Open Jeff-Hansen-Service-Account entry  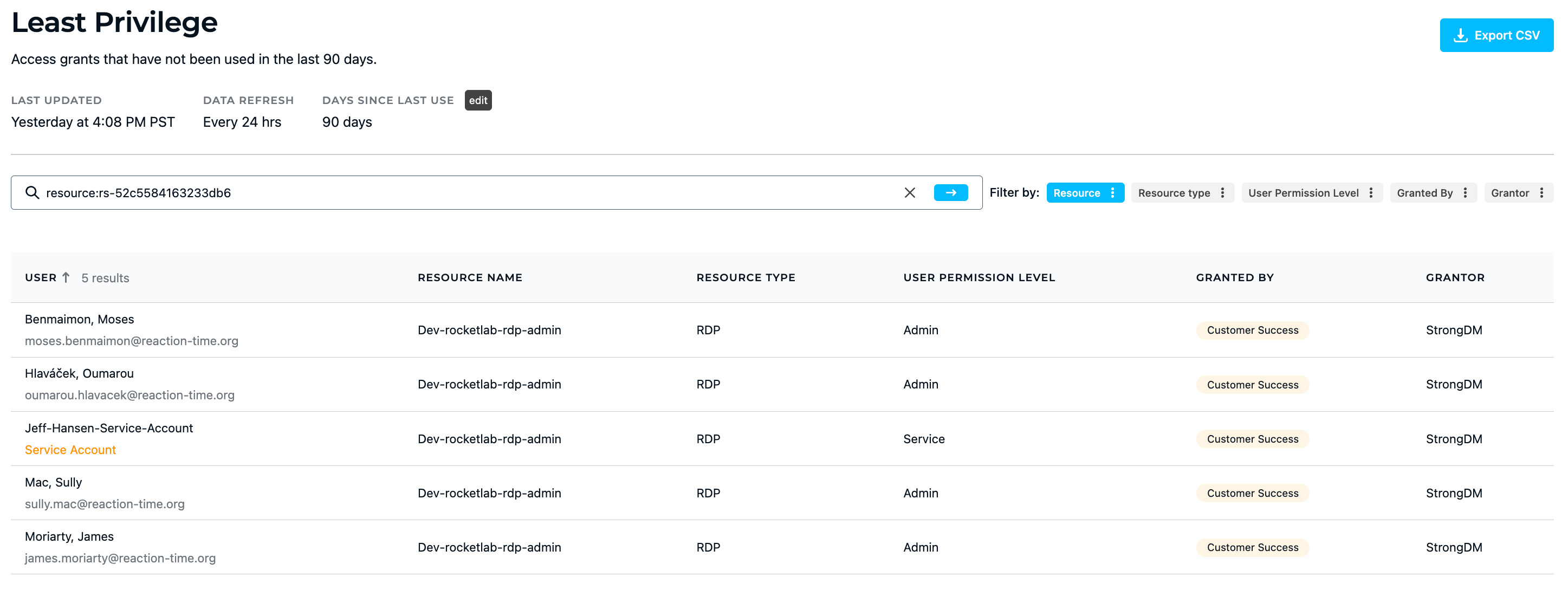point(109,429)
